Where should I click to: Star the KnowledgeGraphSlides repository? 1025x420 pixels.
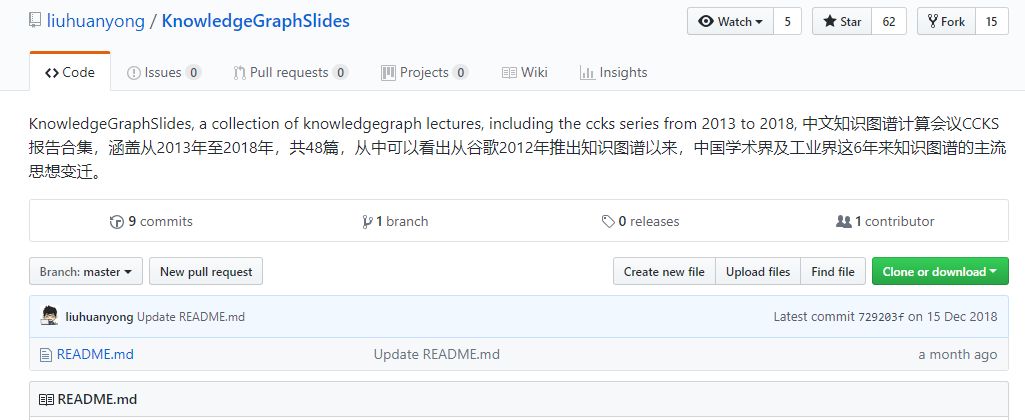coord(842,22)
